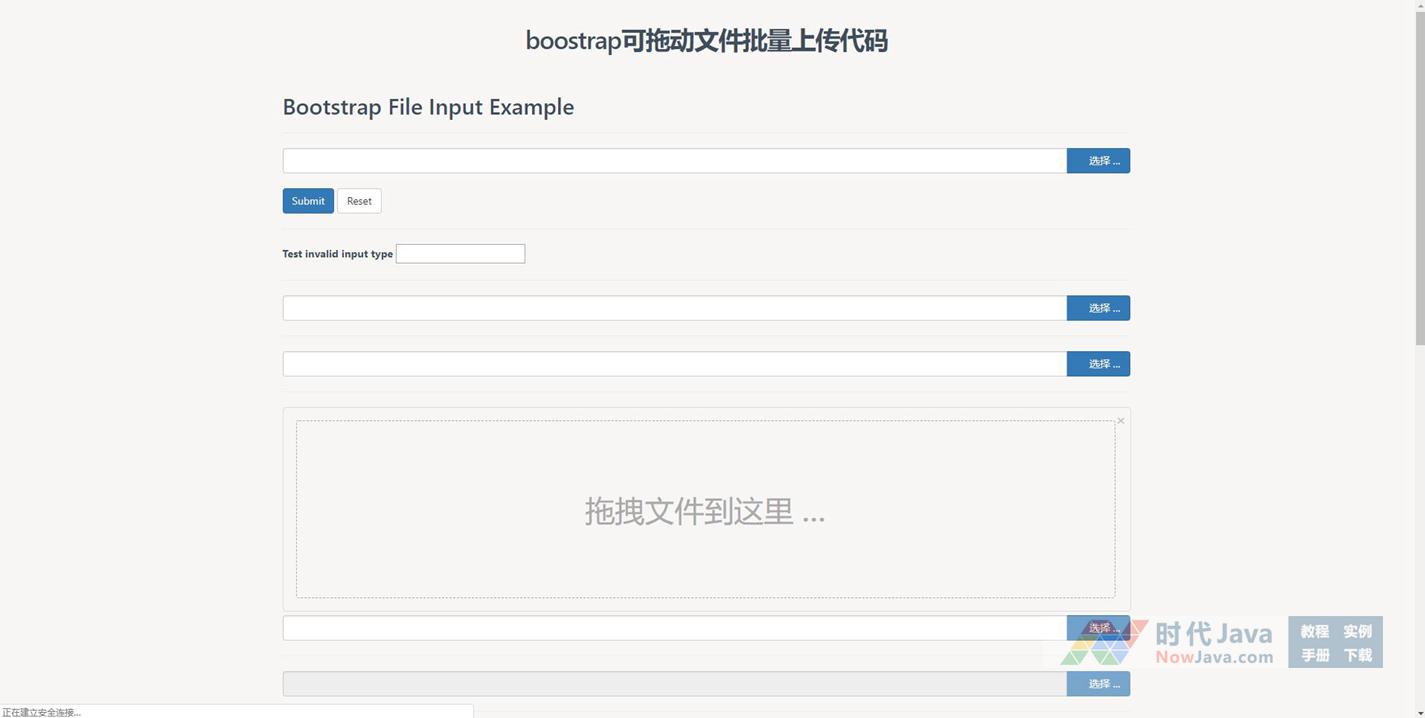
Task: Open the 下载 link in the watermark
Action: click(x=1357, y=655)
